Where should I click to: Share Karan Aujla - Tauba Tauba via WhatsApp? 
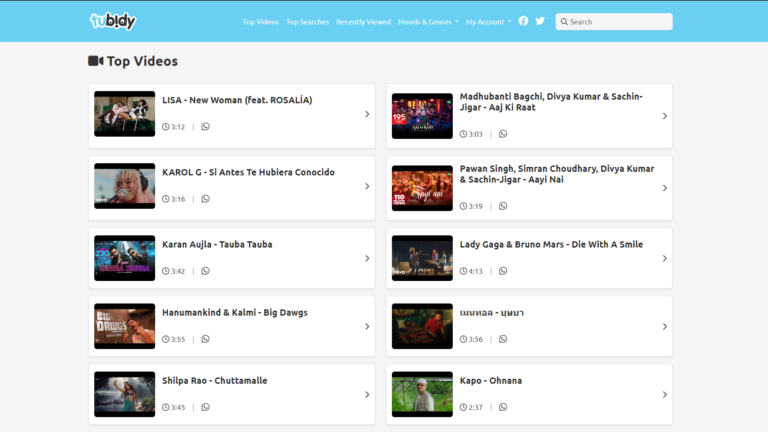pyautogui.click(x=205, y=271)
